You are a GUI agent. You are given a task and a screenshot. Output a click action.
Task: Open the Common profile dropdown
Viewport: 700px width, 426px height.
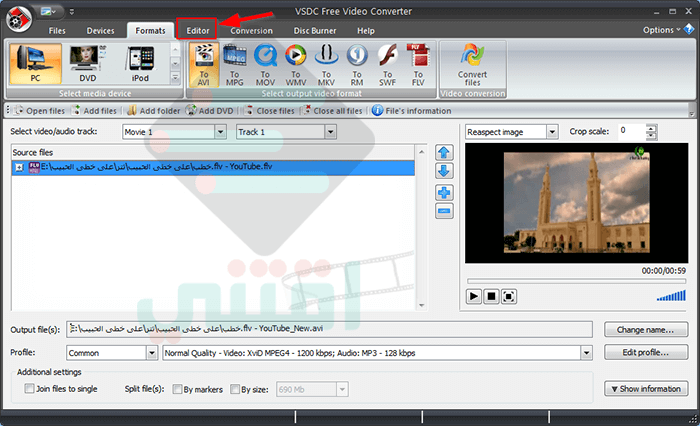152,353
